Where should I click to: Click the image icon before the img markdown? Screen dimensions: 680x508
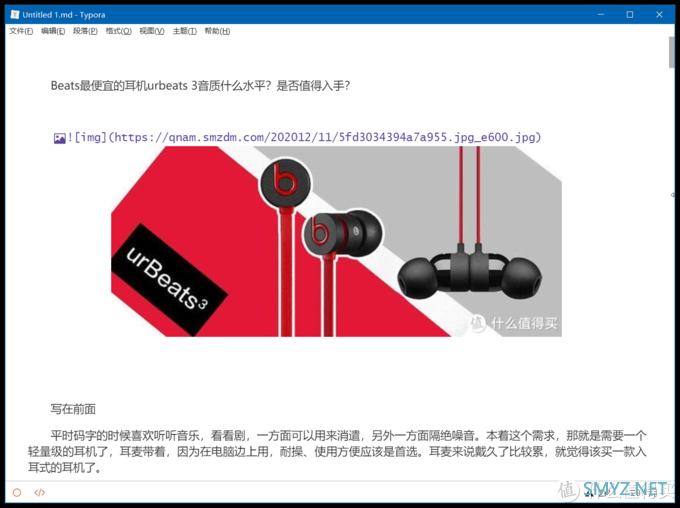point(59,138)
